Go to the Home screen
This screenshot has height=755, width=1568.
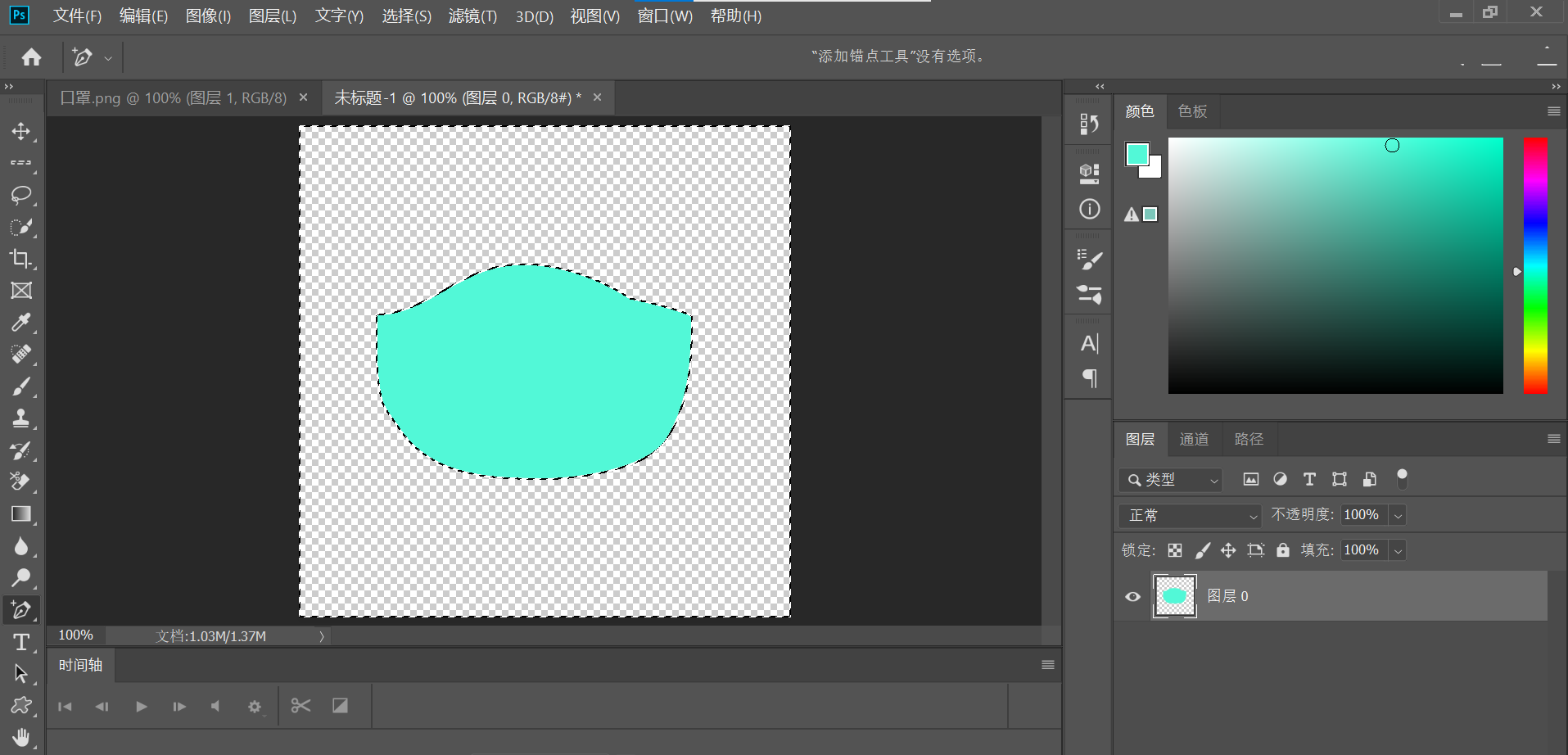32,57
